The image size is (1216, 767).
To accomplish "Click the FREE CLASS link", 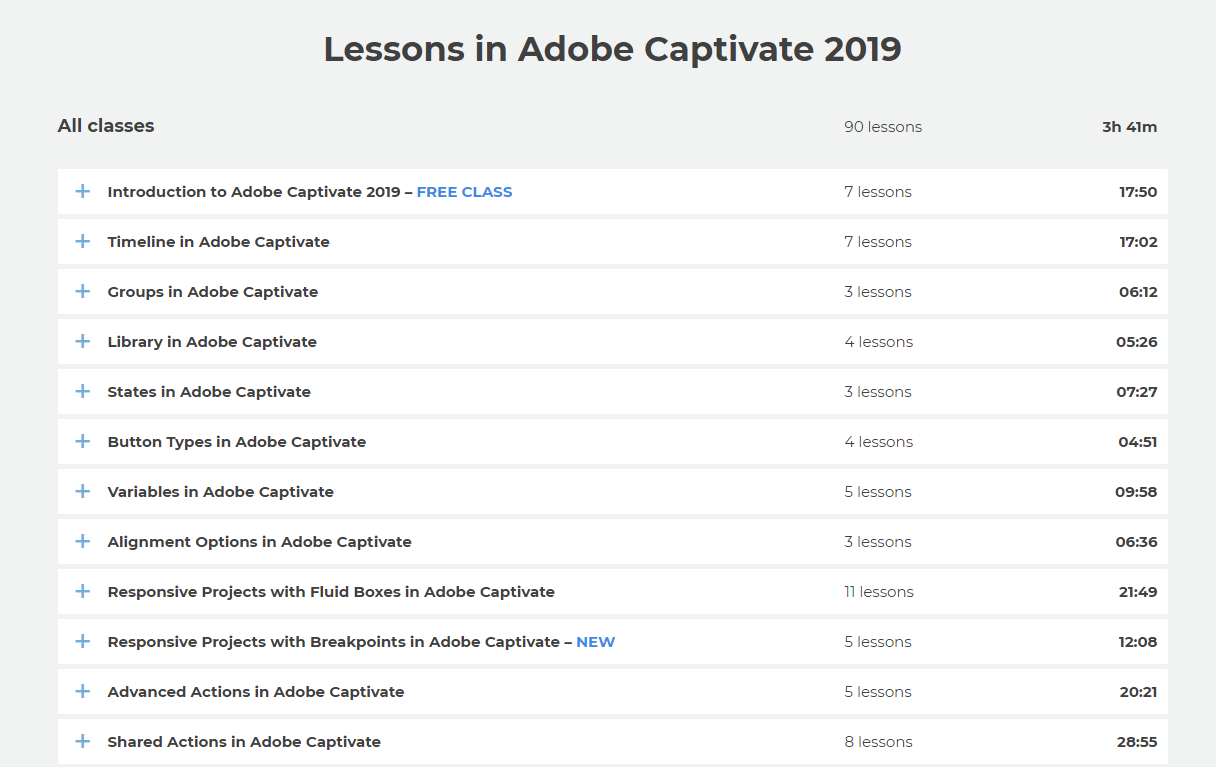I will pyautogui.click(x=464, y=192).
